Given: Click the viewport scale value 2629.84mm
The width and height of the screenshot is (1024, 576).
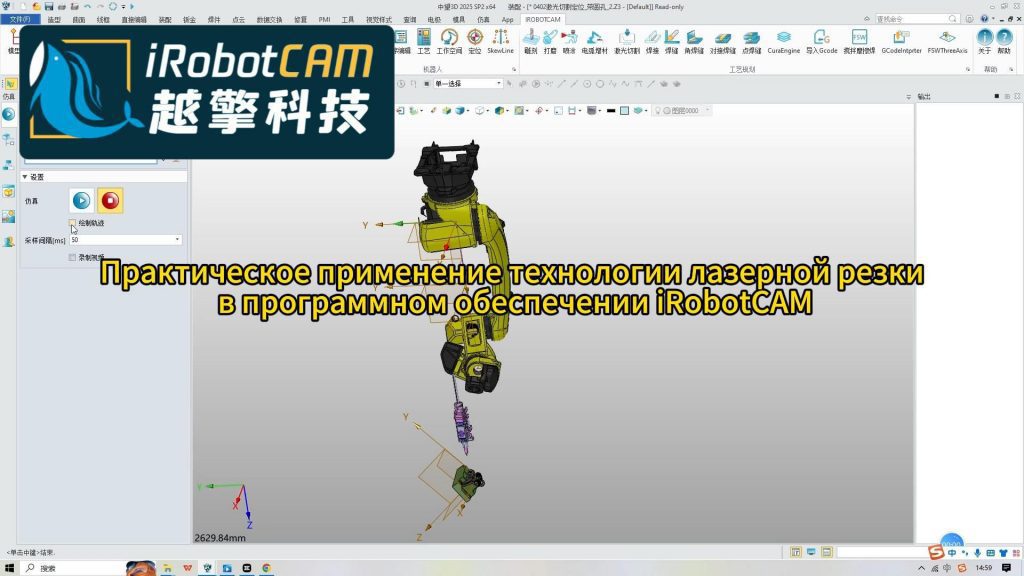Looking at the screenshot, I should 220,538.
